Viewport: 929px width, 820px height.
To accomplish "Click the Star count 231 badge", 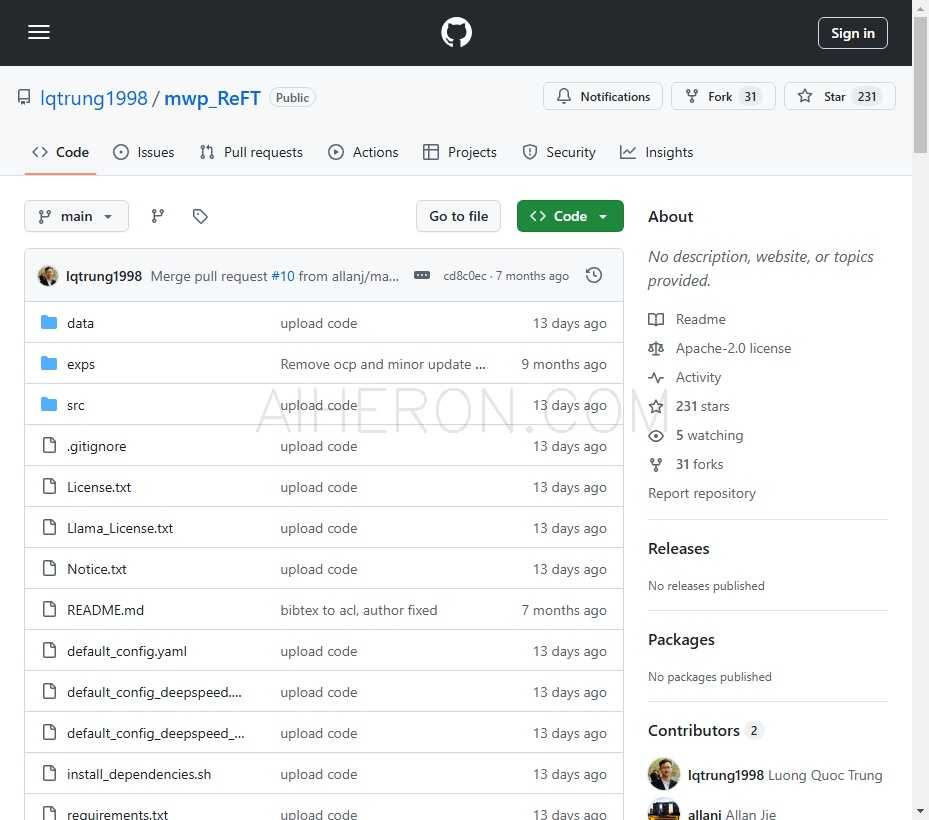I will pos(867,97).
